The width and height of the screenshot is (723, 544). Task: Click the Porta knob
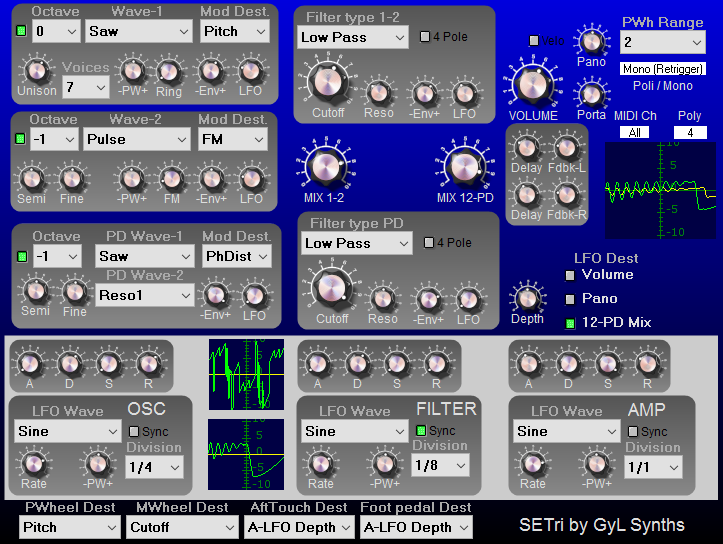coord(591,88)
